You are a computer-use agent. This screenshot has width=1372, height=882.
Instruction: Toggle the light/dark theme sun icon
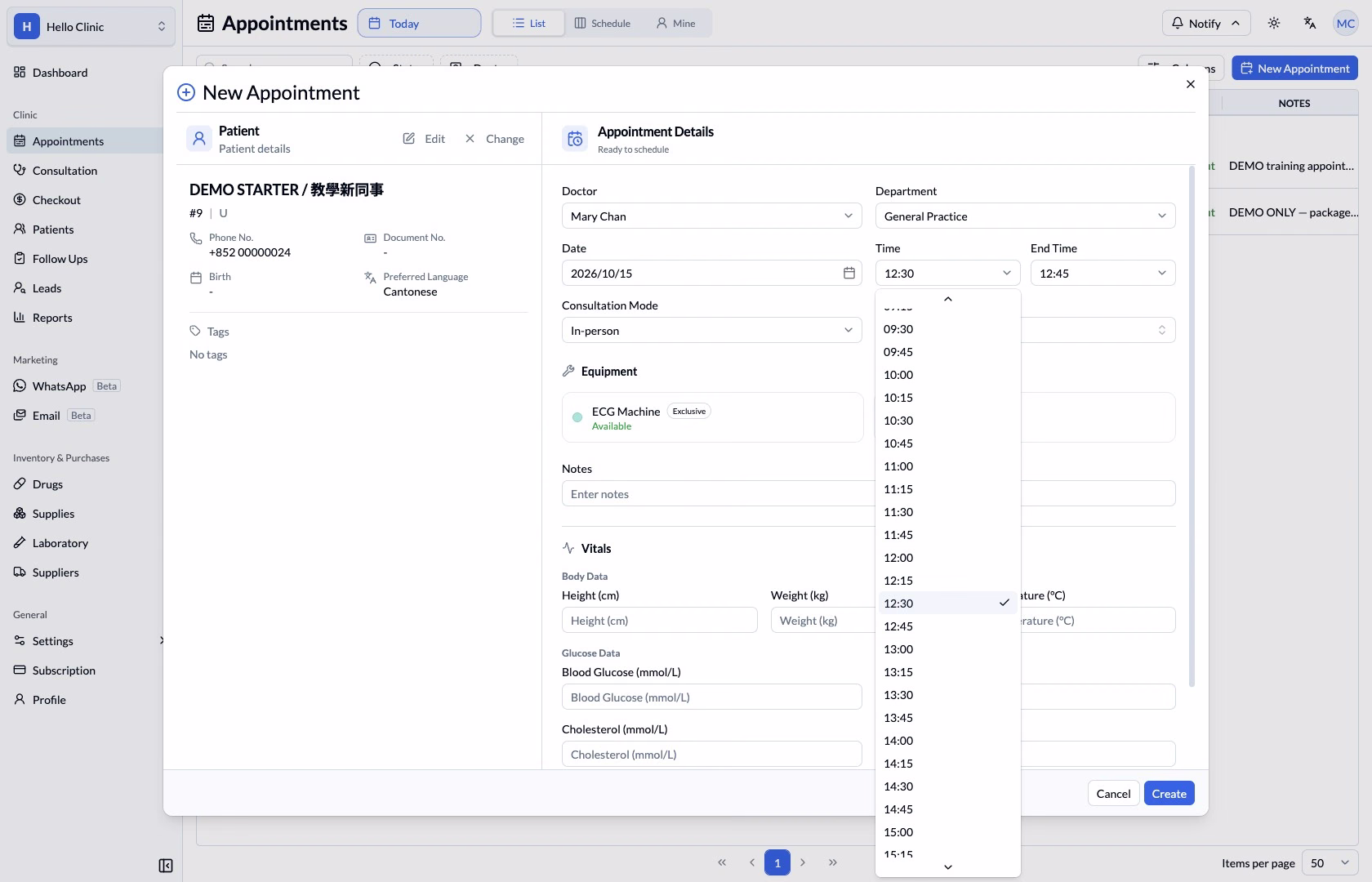1273,23
